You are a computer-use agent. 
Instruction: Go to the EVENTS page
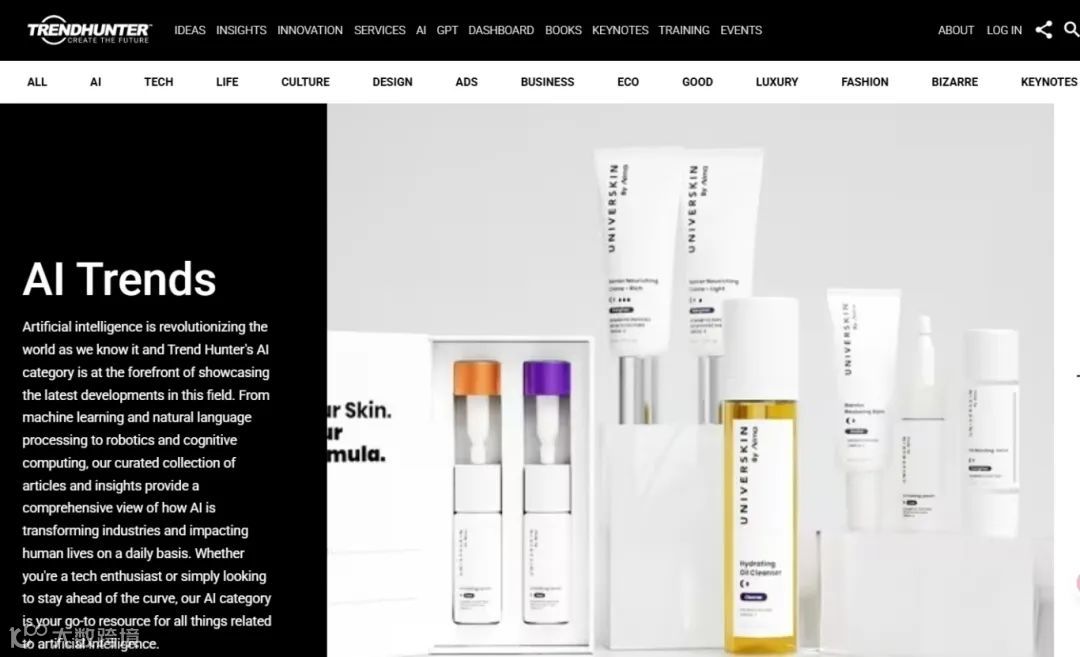point(741,30)
